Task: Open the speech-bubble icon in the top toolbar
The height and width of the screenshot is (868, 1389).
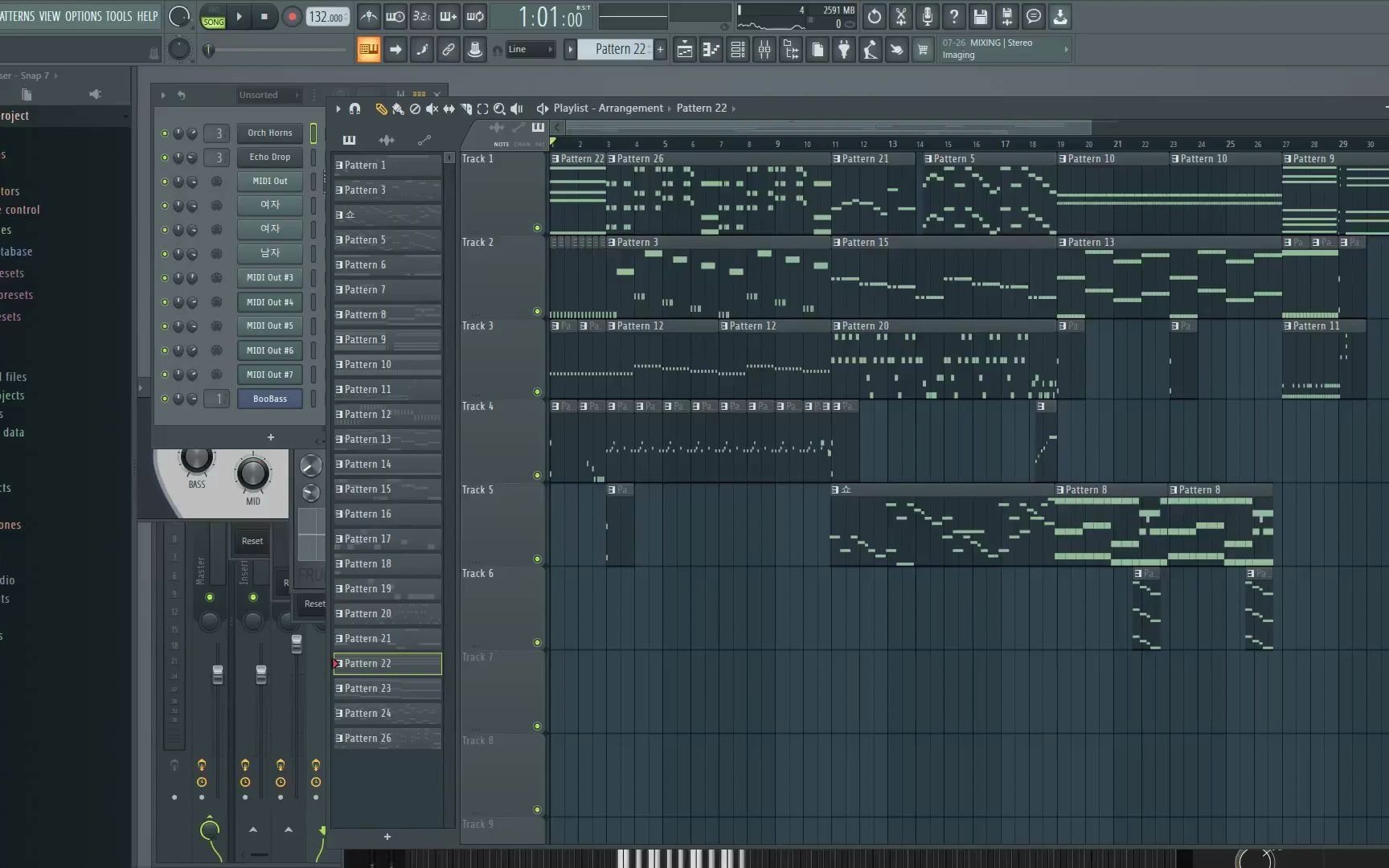Action: [x=1033, y=16]
